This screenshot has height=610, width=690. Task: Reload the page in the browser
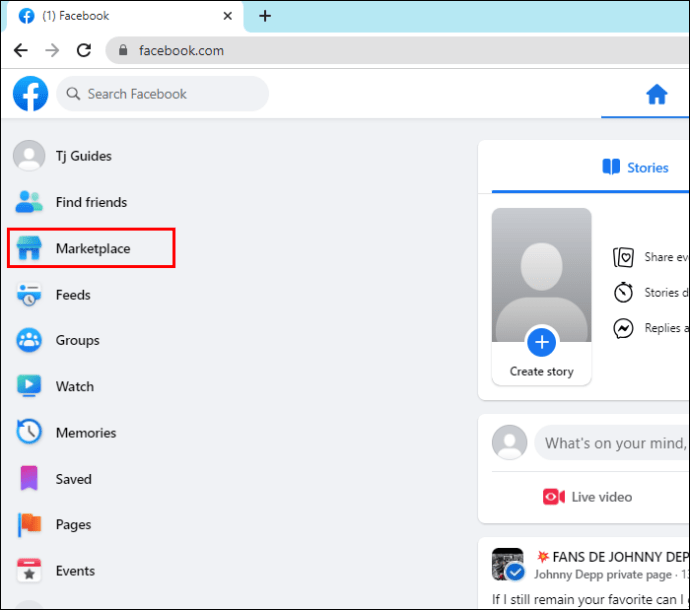(84, 51)
